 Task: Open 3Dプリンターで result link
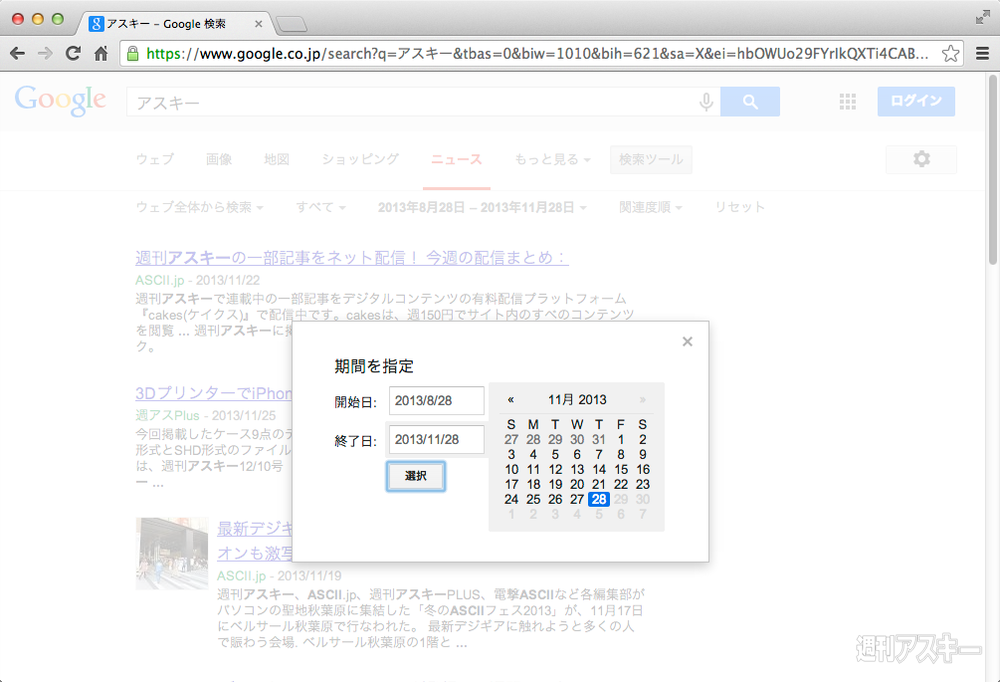[214, 394]
